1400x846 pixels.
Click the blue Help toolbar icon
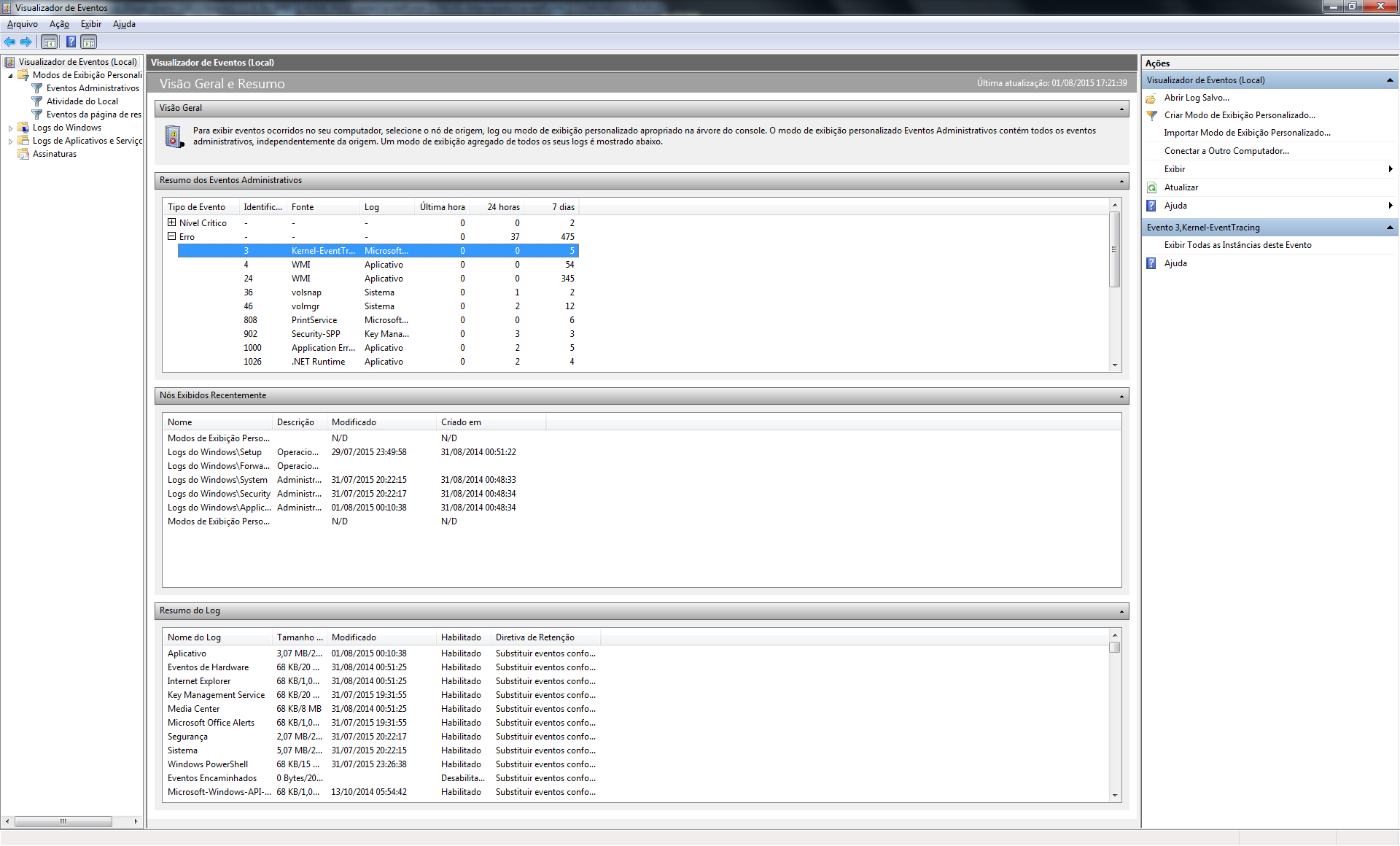coord(71,42)
